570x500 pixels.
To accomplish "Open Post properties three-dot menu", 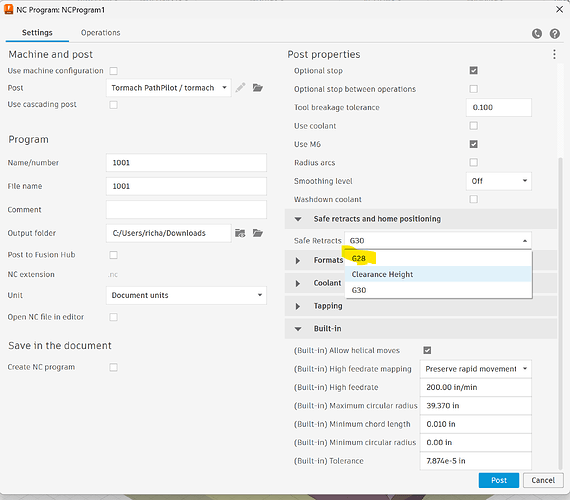I will tap(554, 55).
